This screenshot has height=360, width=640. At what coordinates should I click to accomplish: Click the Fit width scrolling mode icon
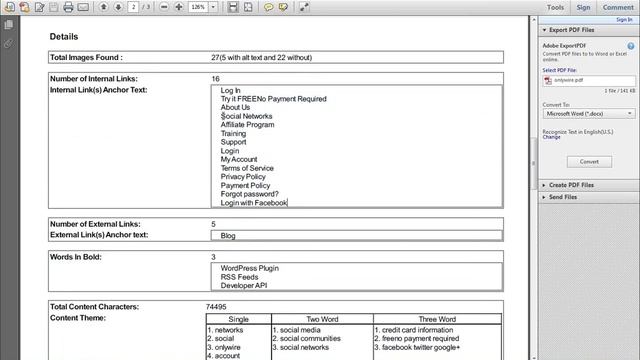click(233, 7)
